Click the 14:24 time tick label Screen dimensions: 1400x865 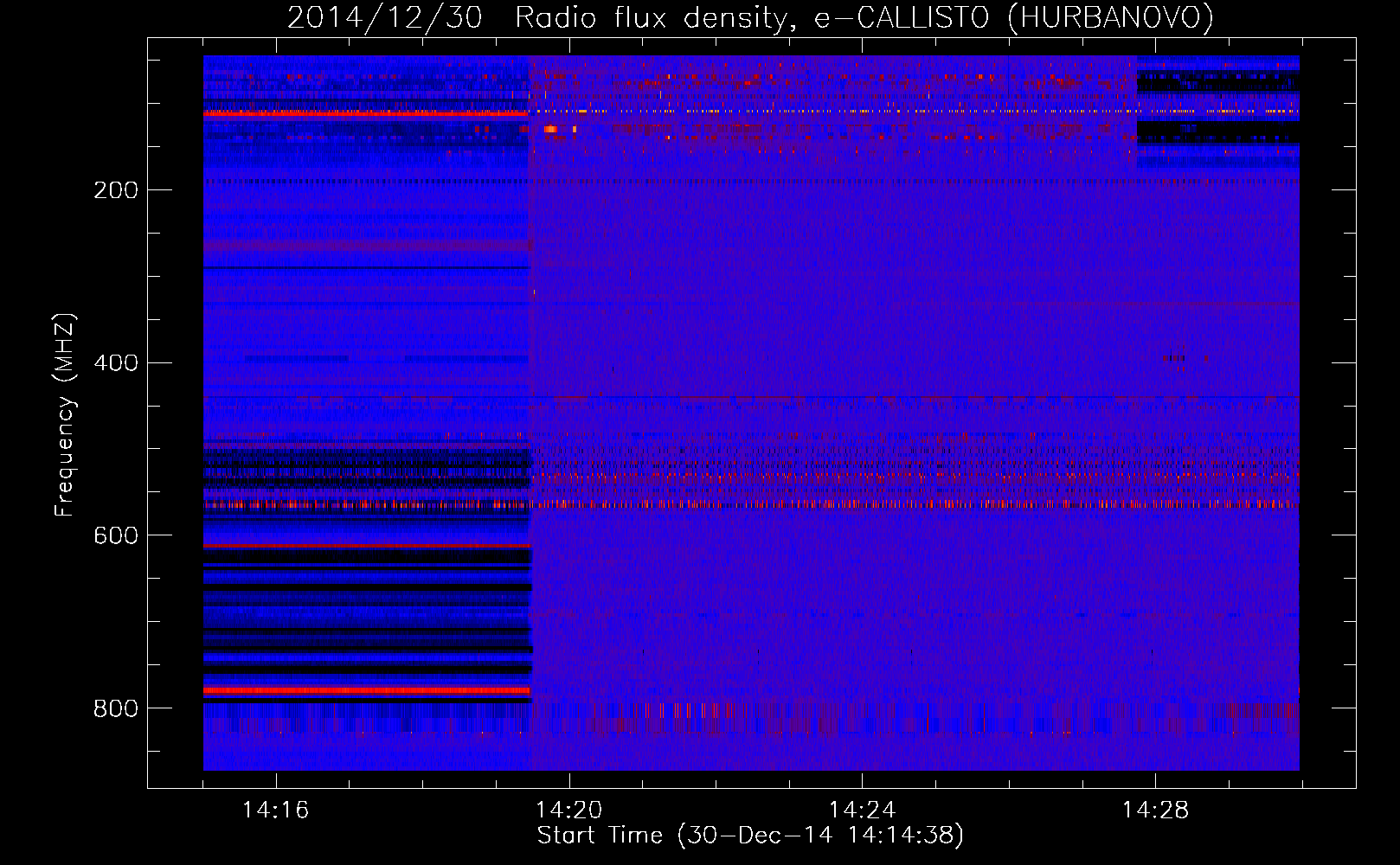click(x=863, y=811)
